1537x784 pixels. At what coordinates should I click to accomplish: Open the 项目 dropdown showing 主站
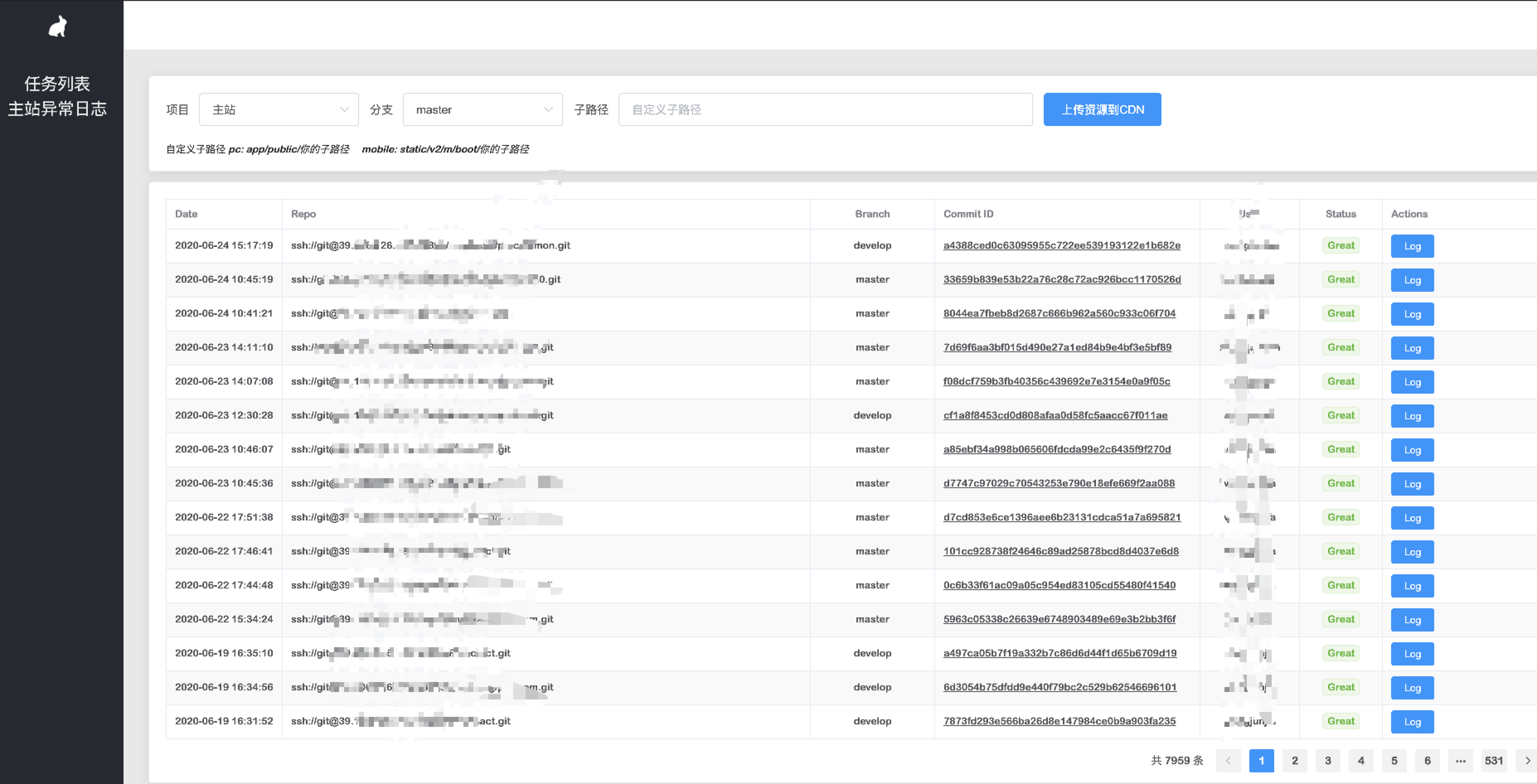tap(278, 109)
